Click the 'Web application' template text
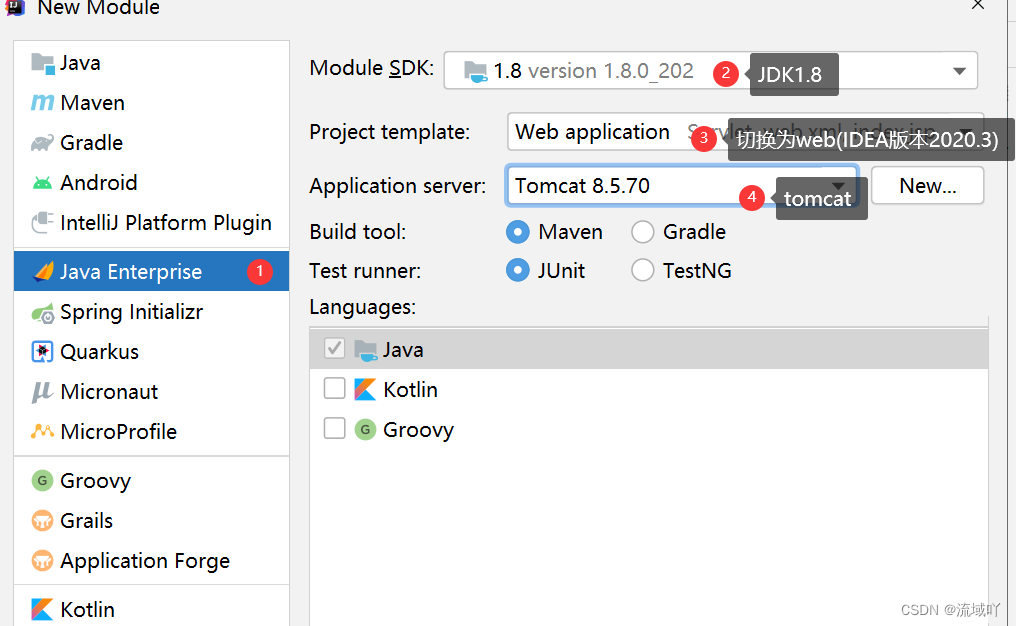 (592, 132)
